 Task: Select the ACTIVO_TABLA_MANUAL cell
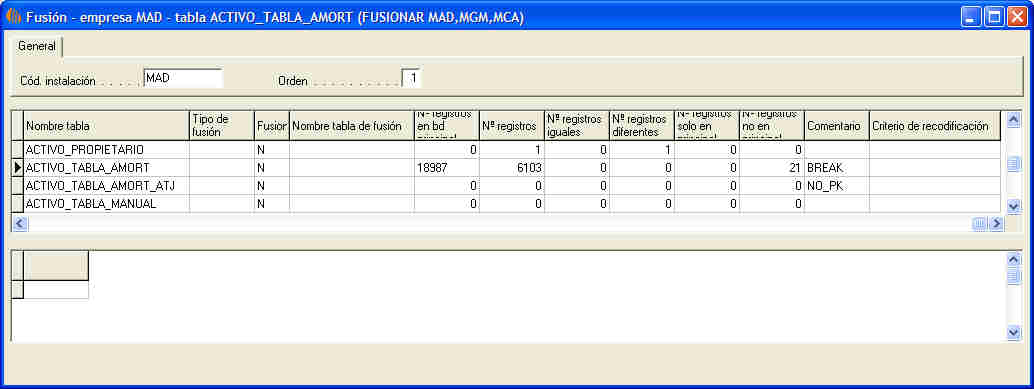[106, 204]
